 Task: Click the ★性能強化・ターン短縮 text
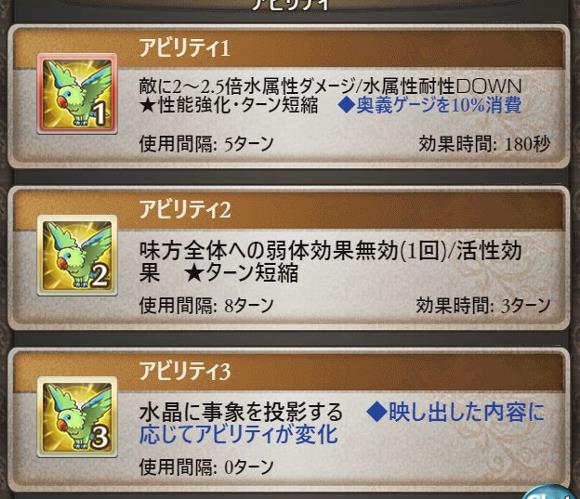point(229,106)
